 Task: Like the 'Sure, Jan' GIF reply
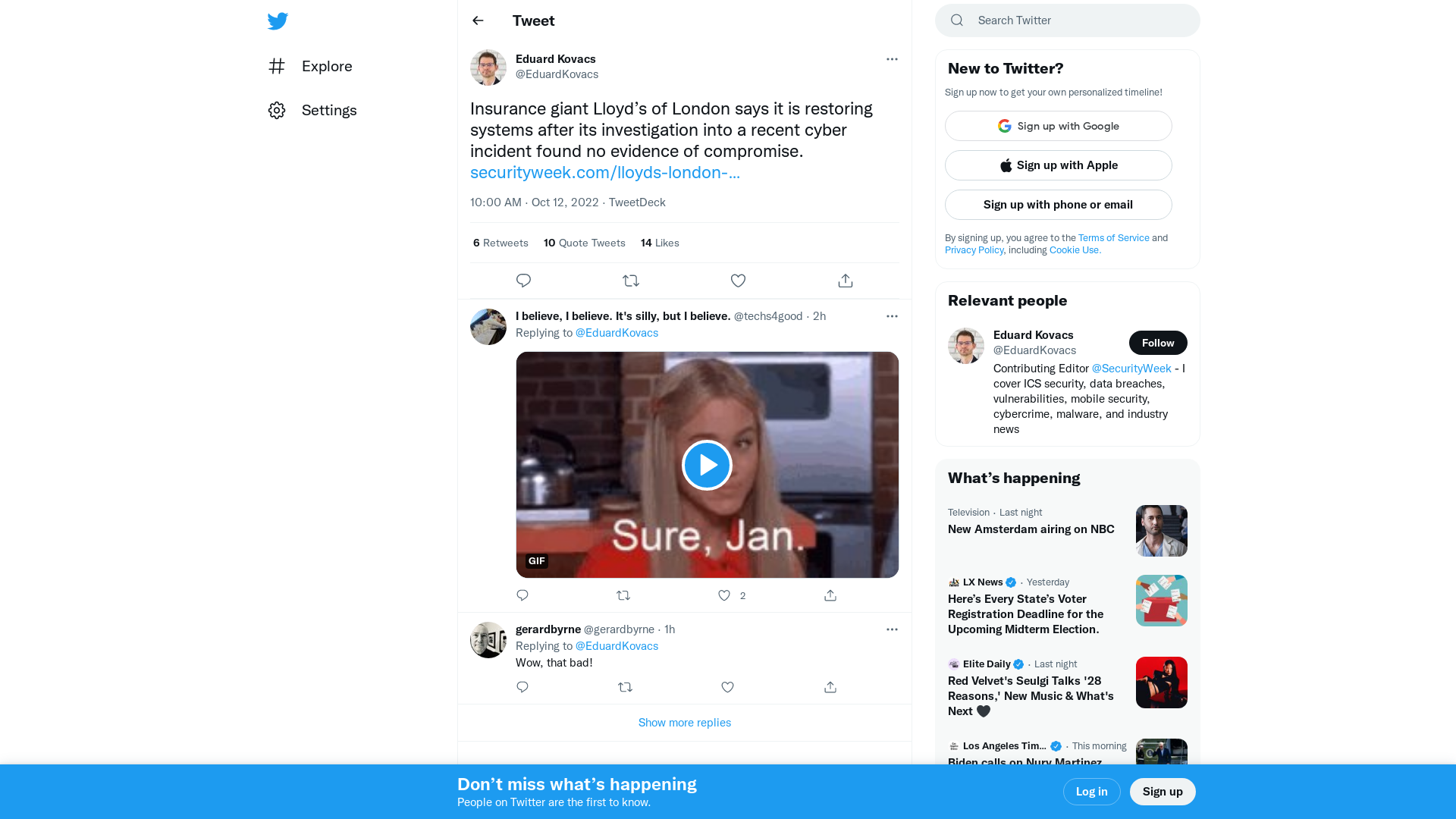click(x=723, y=595)
